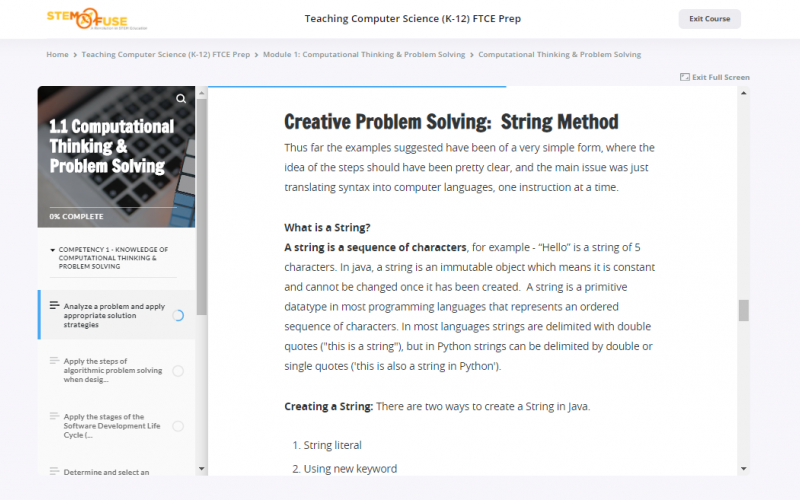Click completion circle for 'Apply the stages' lesson
The width and height of the screenshot is (800, 500).
click(178, 426)
